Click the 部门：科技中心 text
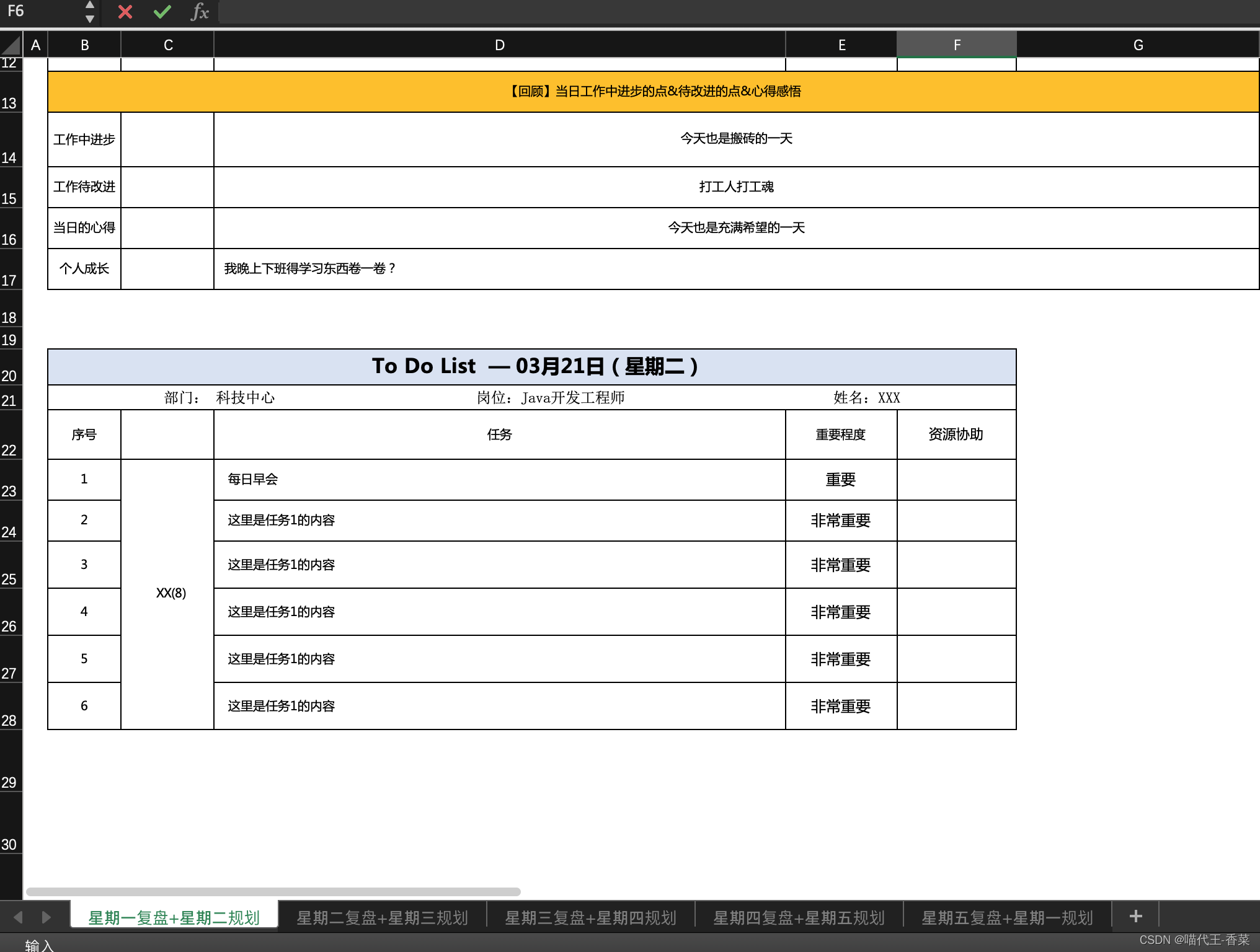The image size is (1260, 952). [x=220, y=398]
